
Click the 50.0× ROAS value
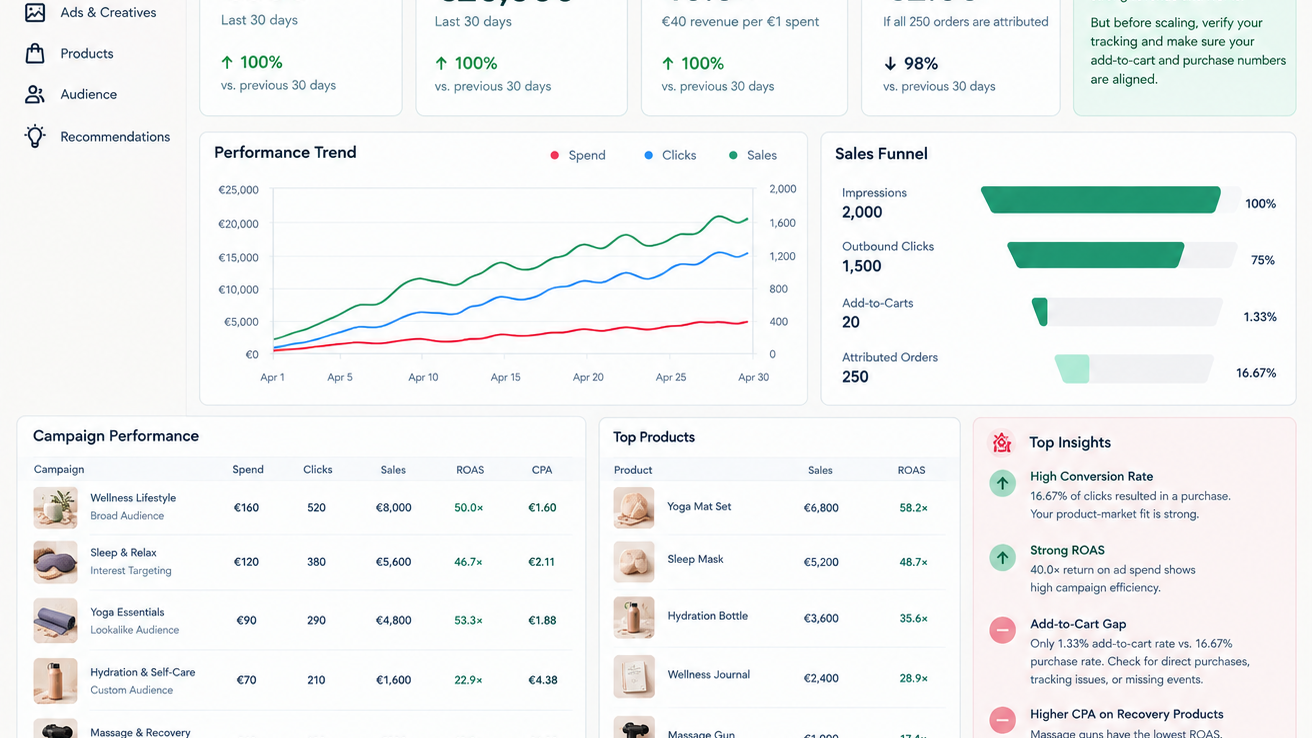[469, 508]
